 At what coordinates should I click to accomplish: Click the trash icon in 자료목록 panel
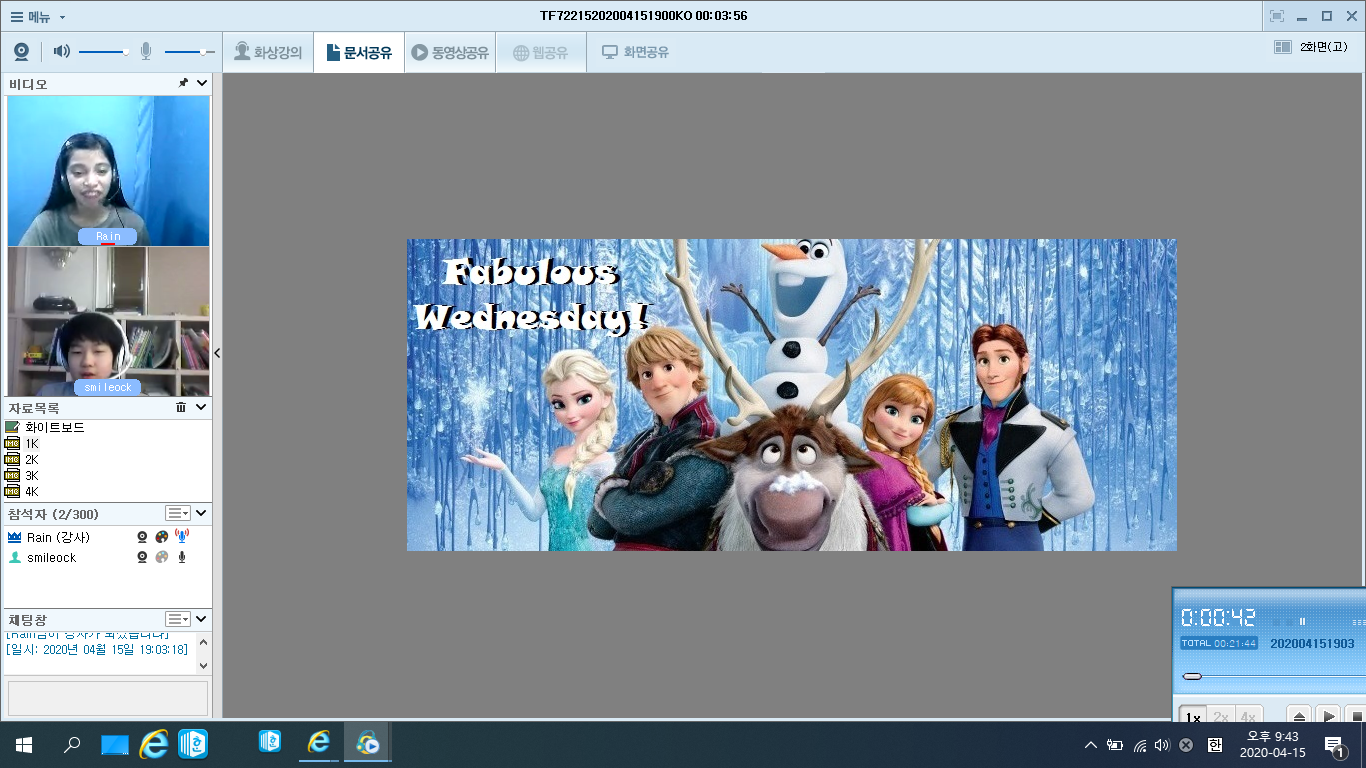[x=181, y=407]
